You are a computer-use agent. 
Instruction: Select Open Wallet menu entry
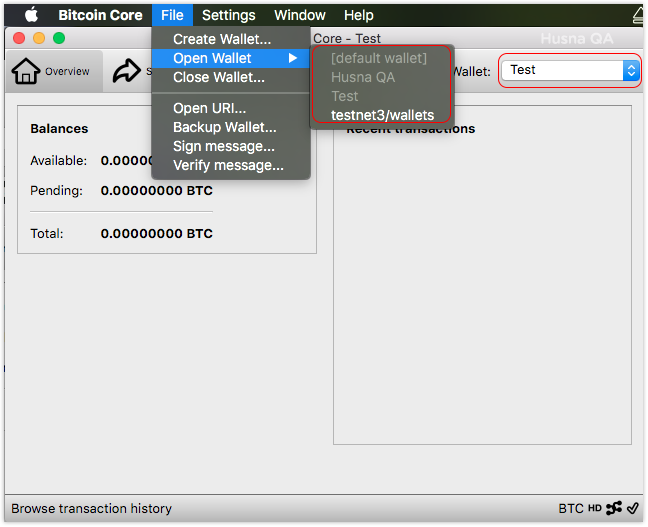[x=231, y=58]
